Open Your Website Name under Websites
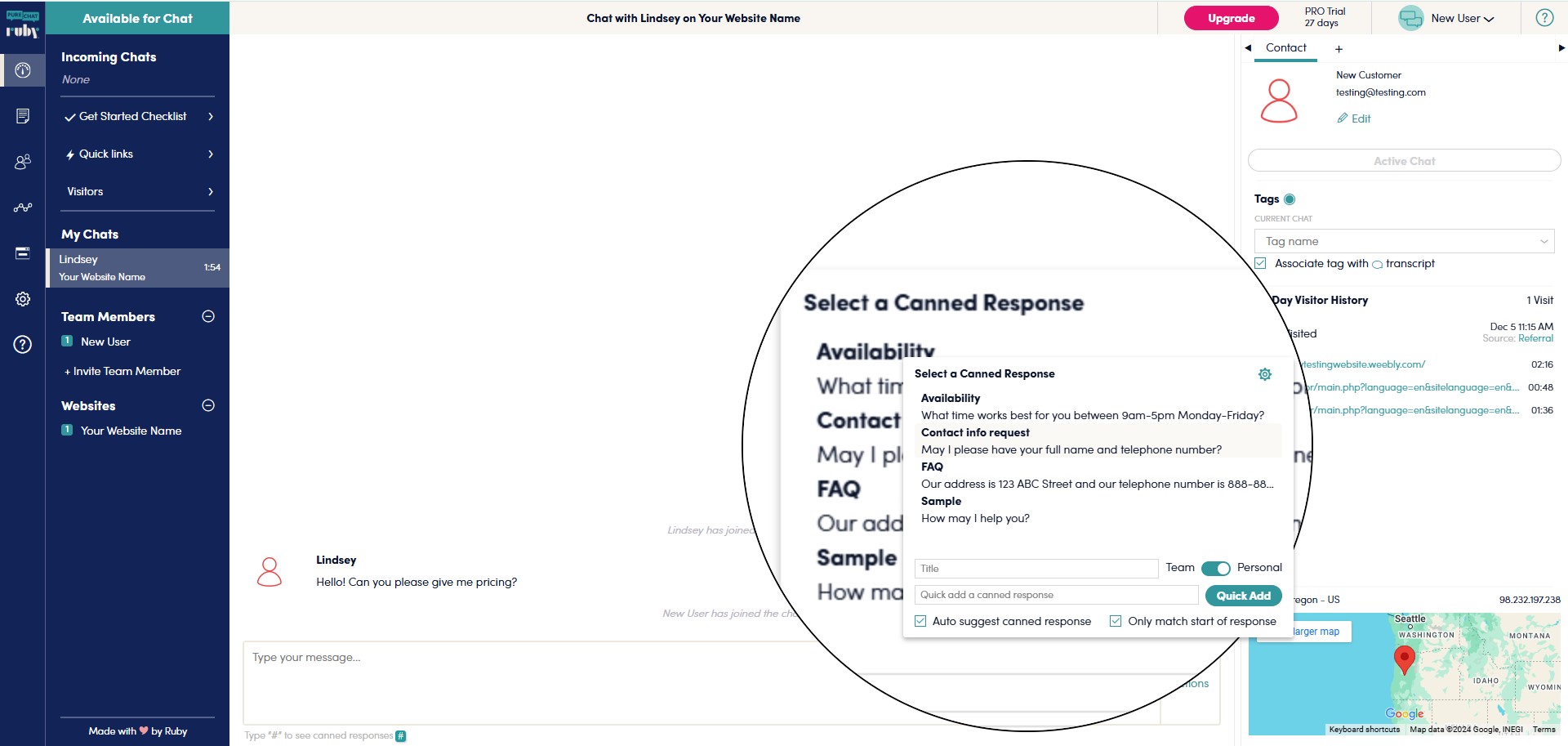The width and height of the screenshot is (1568, 746). pyautogui.click(x=131, y=431)
